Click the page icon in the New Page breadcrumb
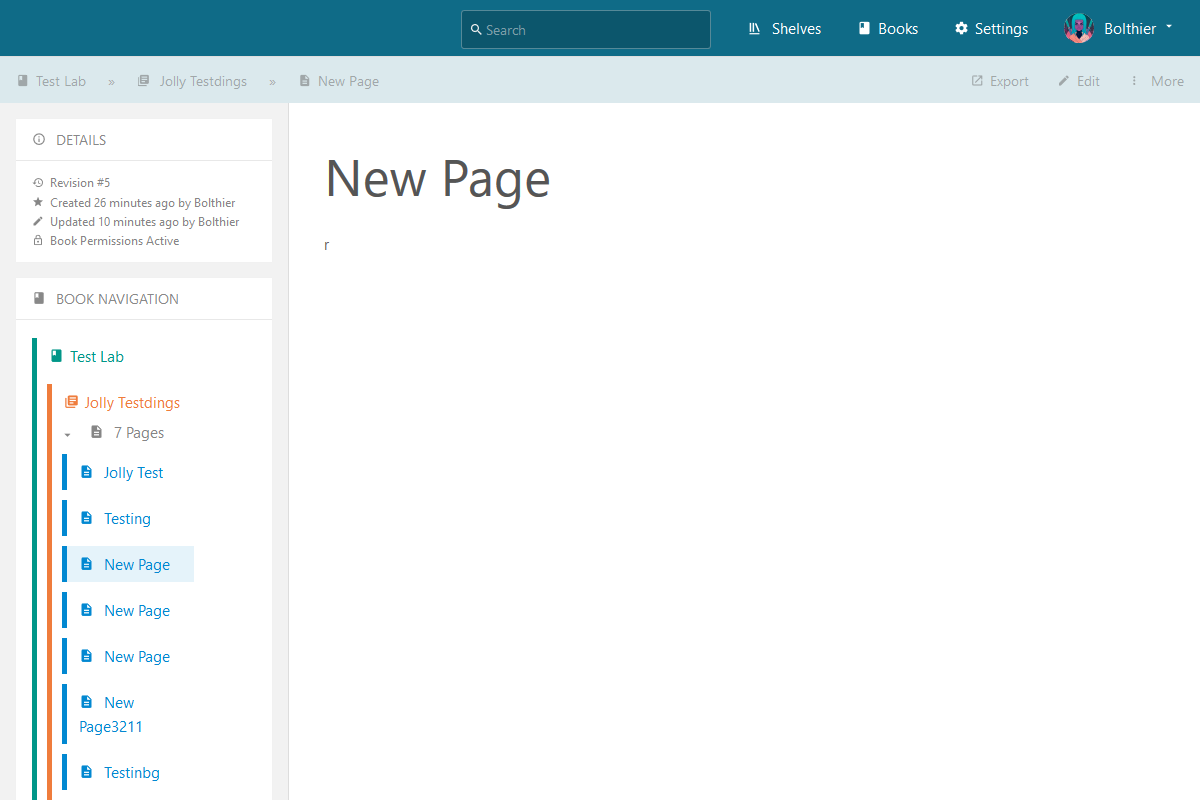 [304, 81]
